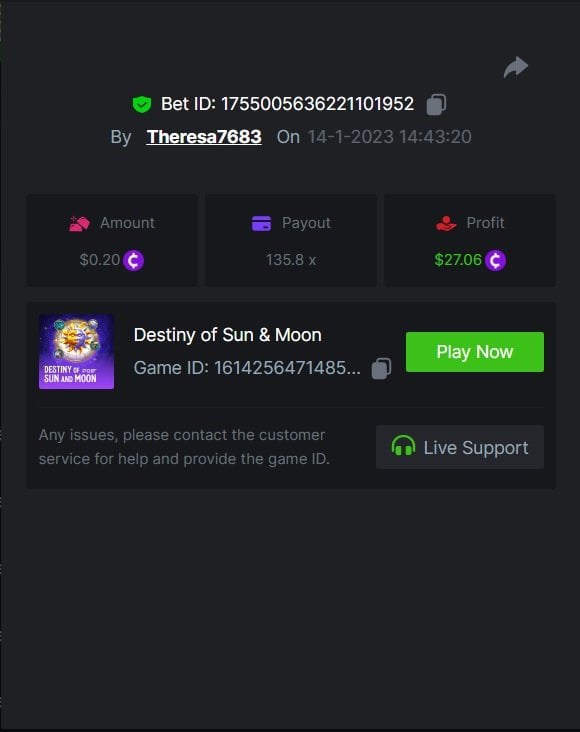Click the currency coin beside $27.06
The height and width of the screenshot is (732, 580).
pos(495,260)
